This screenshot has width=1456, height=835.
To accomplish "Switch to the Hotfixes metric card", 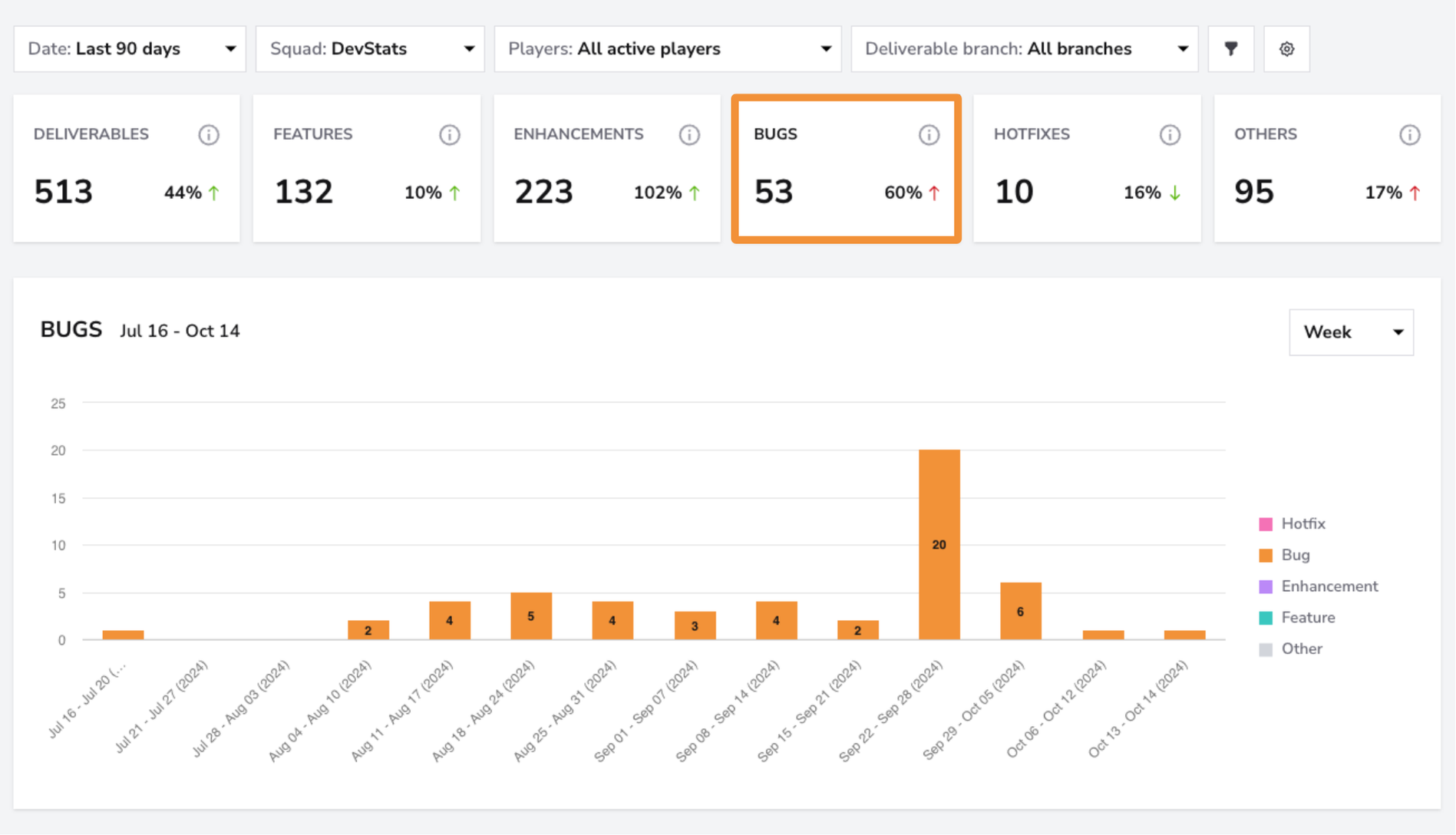I will 1087,168.
